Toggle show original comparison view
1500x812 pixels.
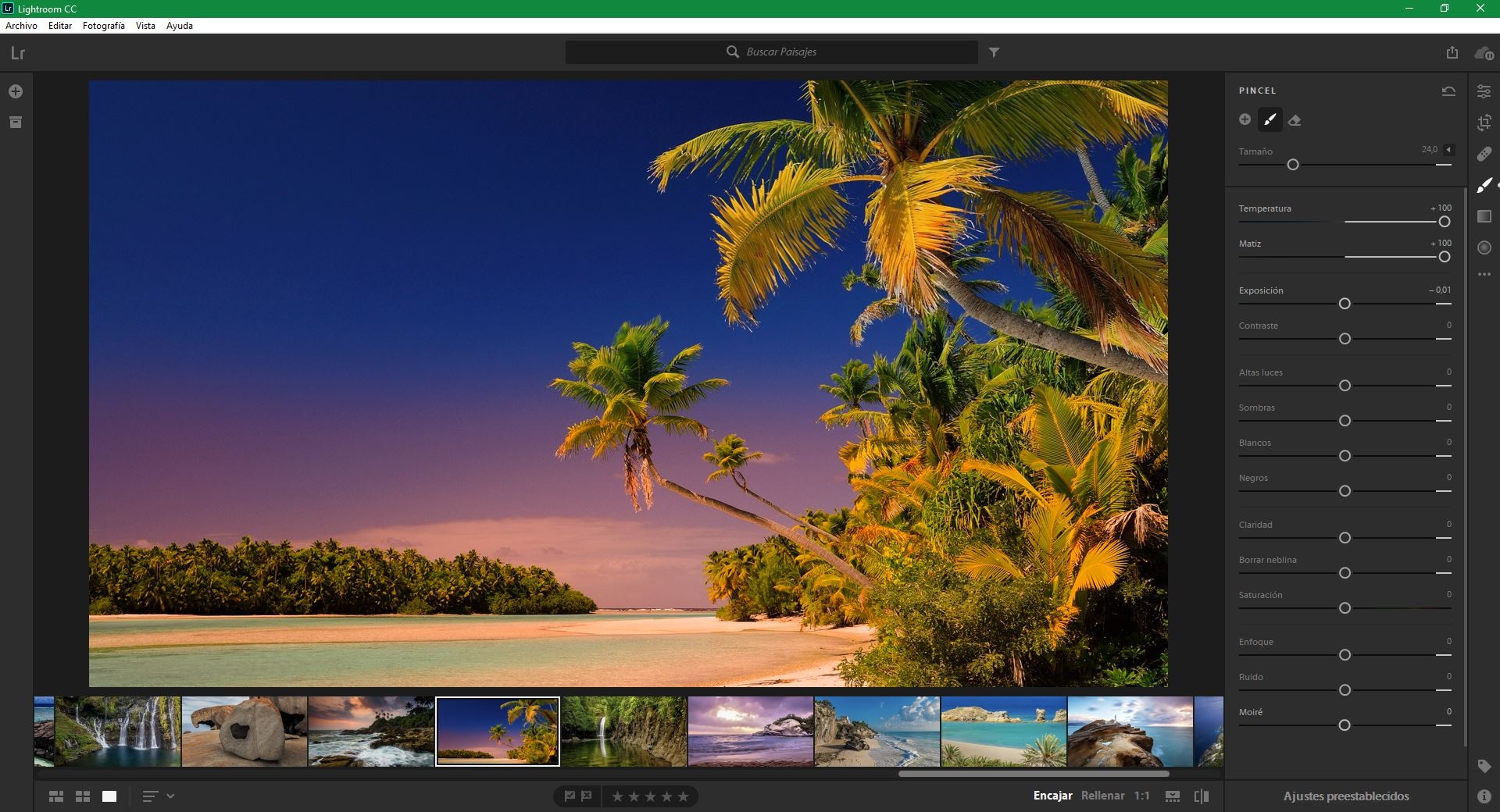pos(1202,796)
